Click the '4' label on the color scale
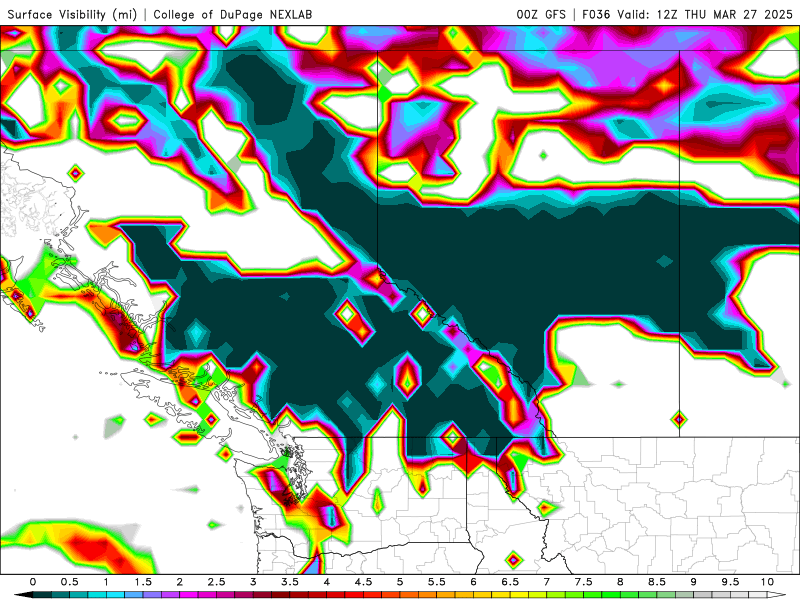The image size is (800, 600). click(x=327, y=582)
